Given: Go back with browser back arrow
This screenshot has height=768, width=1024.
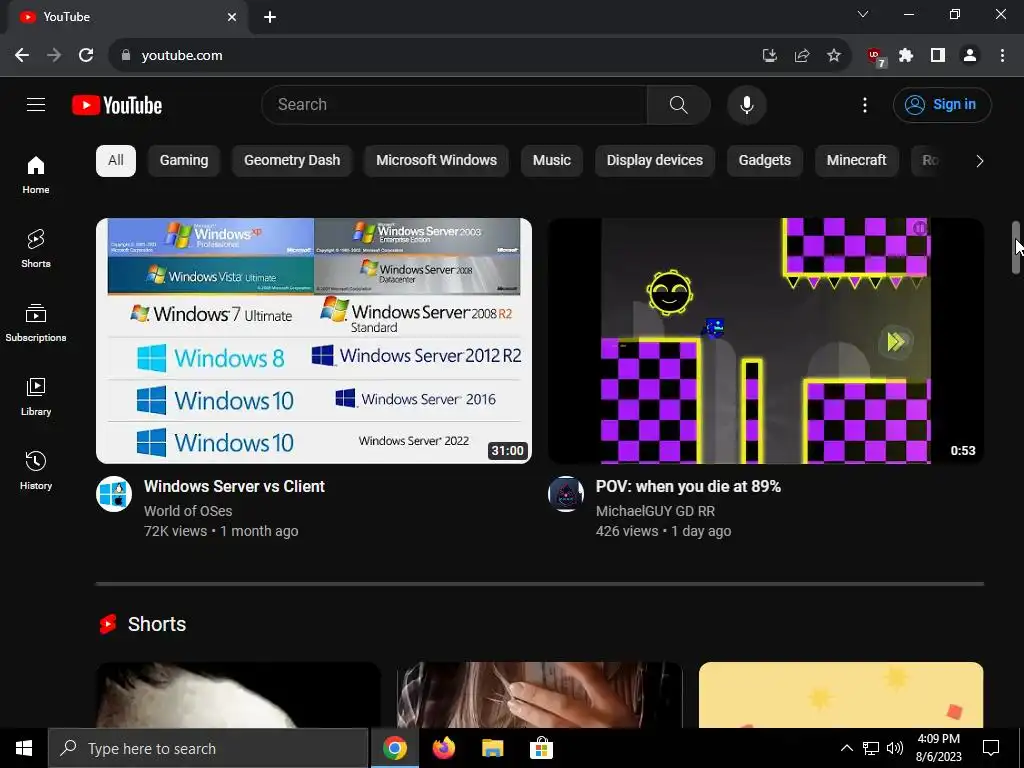Looking at the screenshot, I should pos(22,56).
